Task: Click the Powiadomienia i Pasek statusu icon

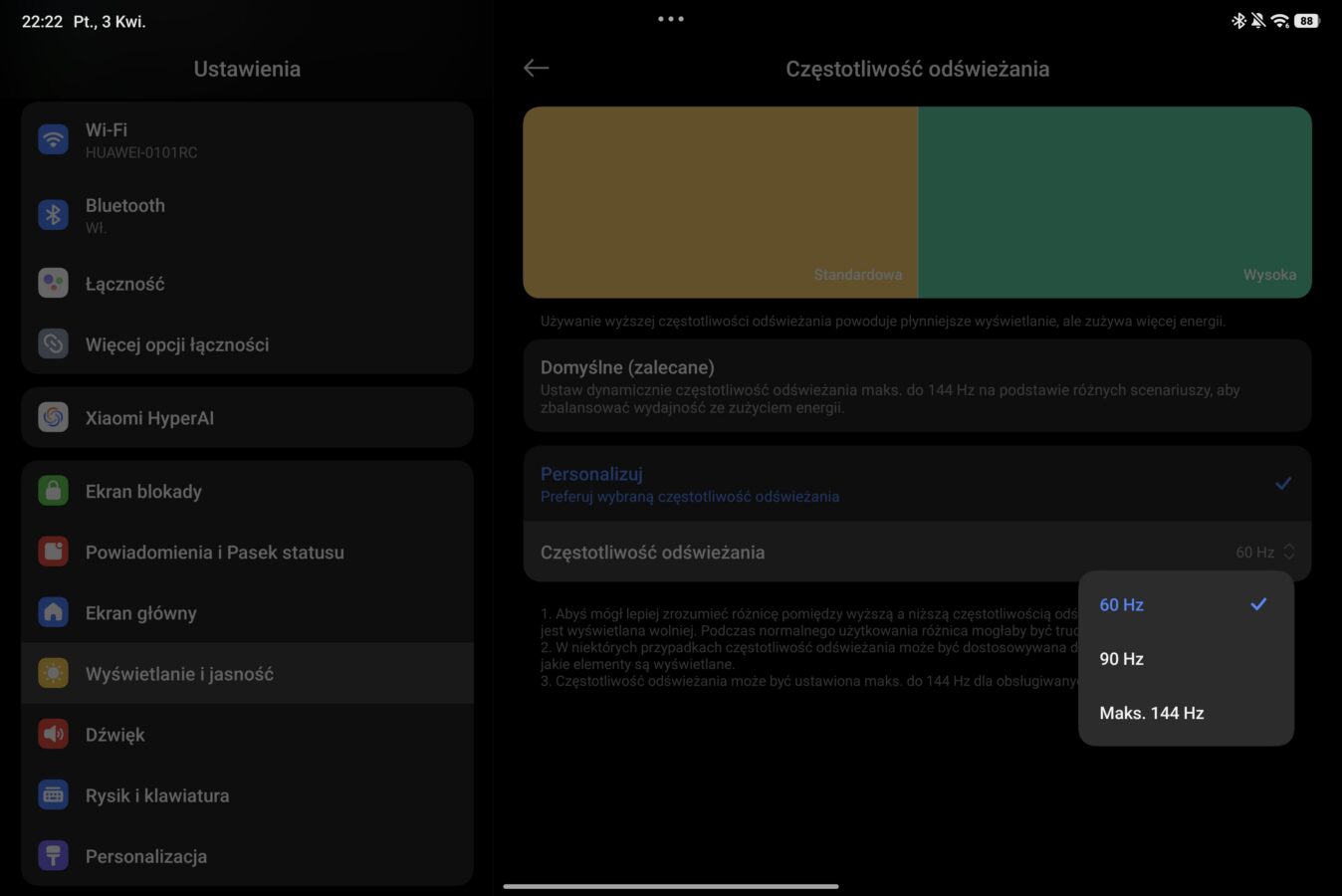Action: (53, 552)
